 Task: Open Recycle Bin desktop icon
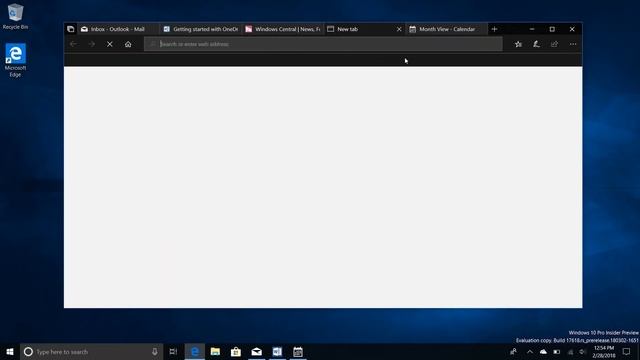(15, 16)
